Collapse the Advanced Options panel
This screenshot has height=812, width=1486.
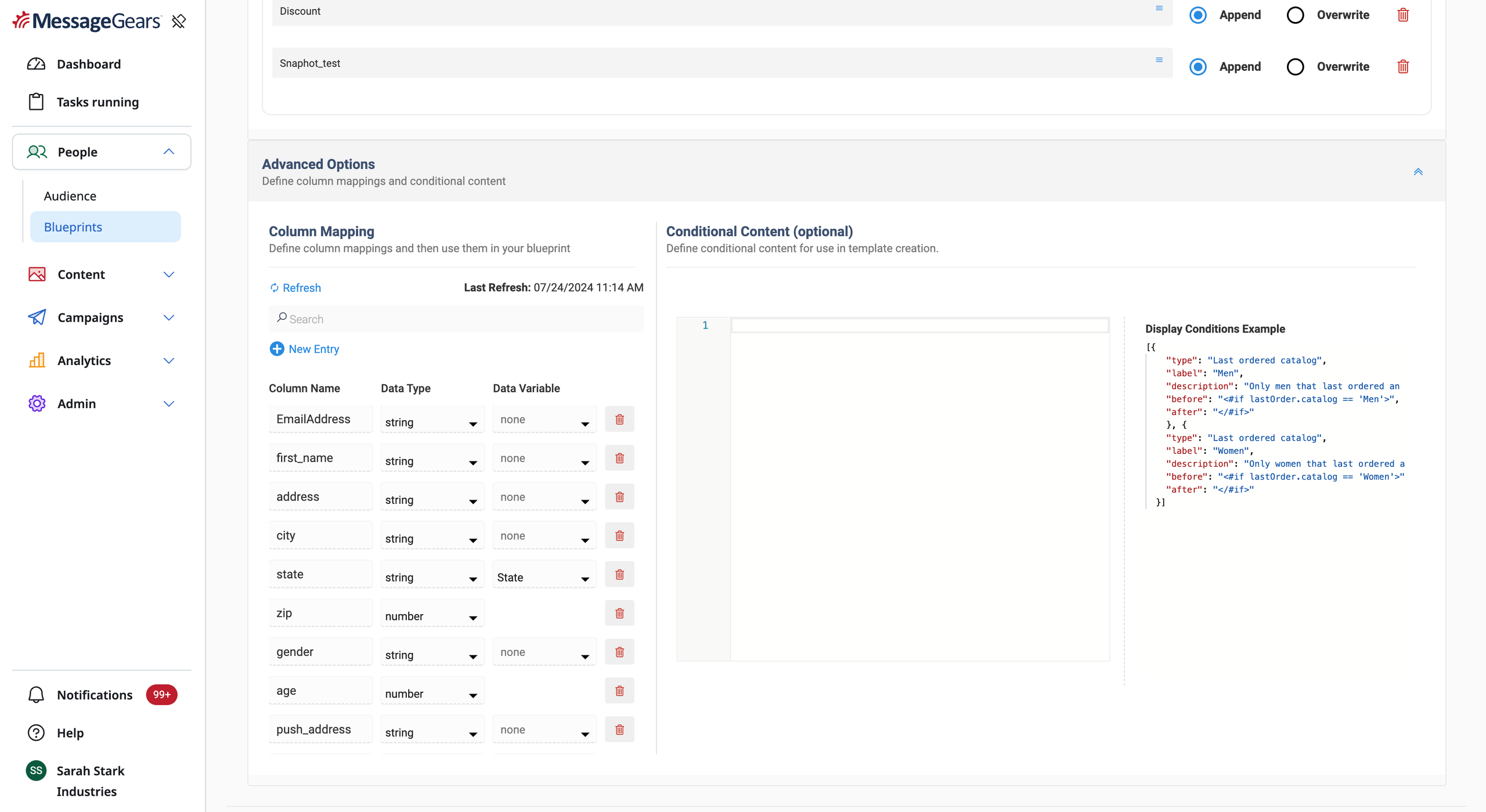(x=1418, y=171)
